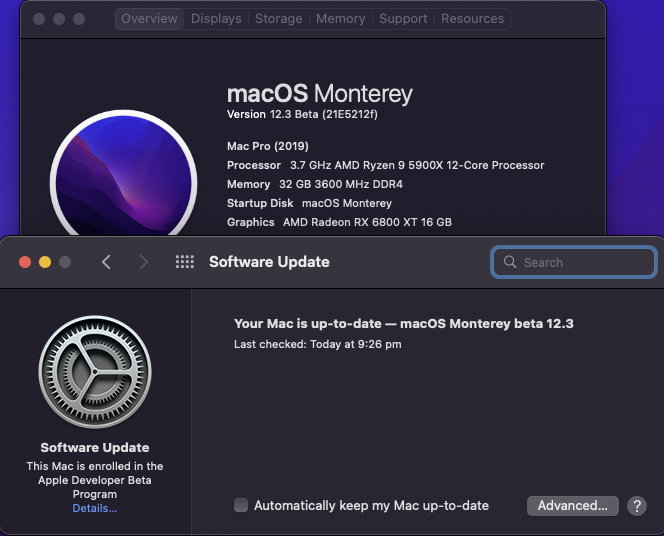Viewport: 664px width, 536px height.
Task: Minimize Software Update with the yellow button
Action: point(45,262)
